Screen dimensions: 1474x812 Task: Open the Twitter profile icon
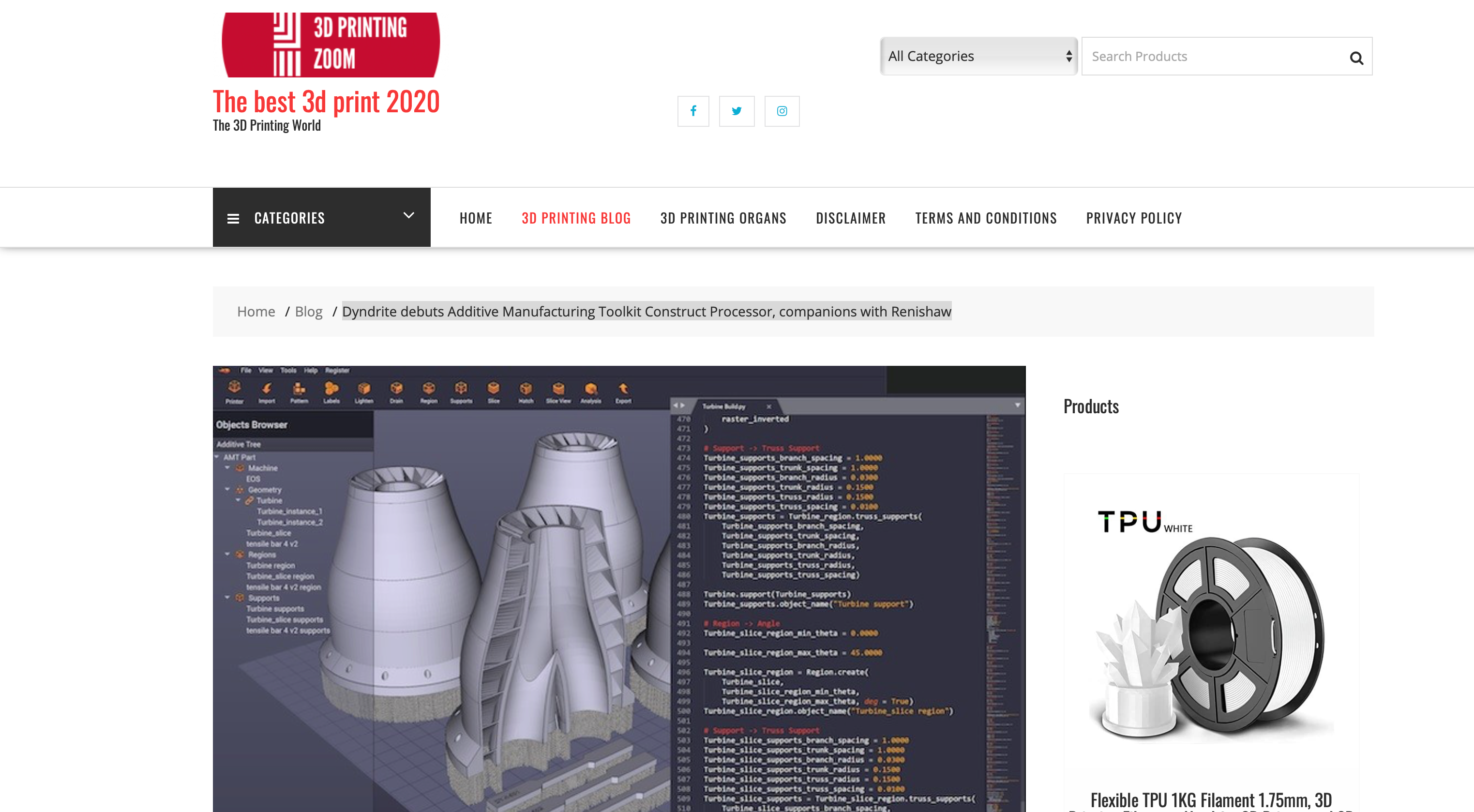point(737,111)
